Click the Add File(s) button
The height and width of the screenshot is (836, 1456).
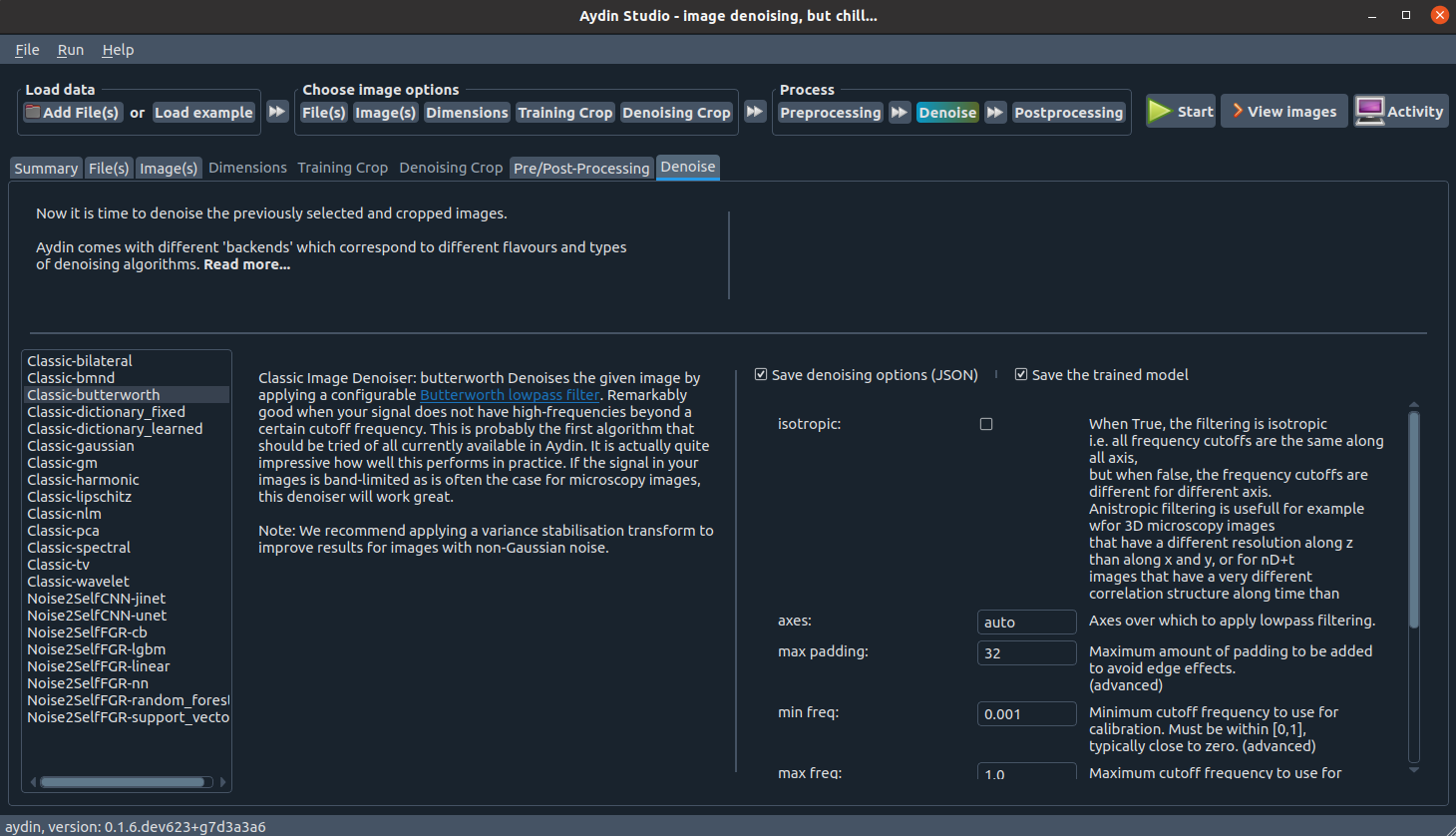(73, 113)
